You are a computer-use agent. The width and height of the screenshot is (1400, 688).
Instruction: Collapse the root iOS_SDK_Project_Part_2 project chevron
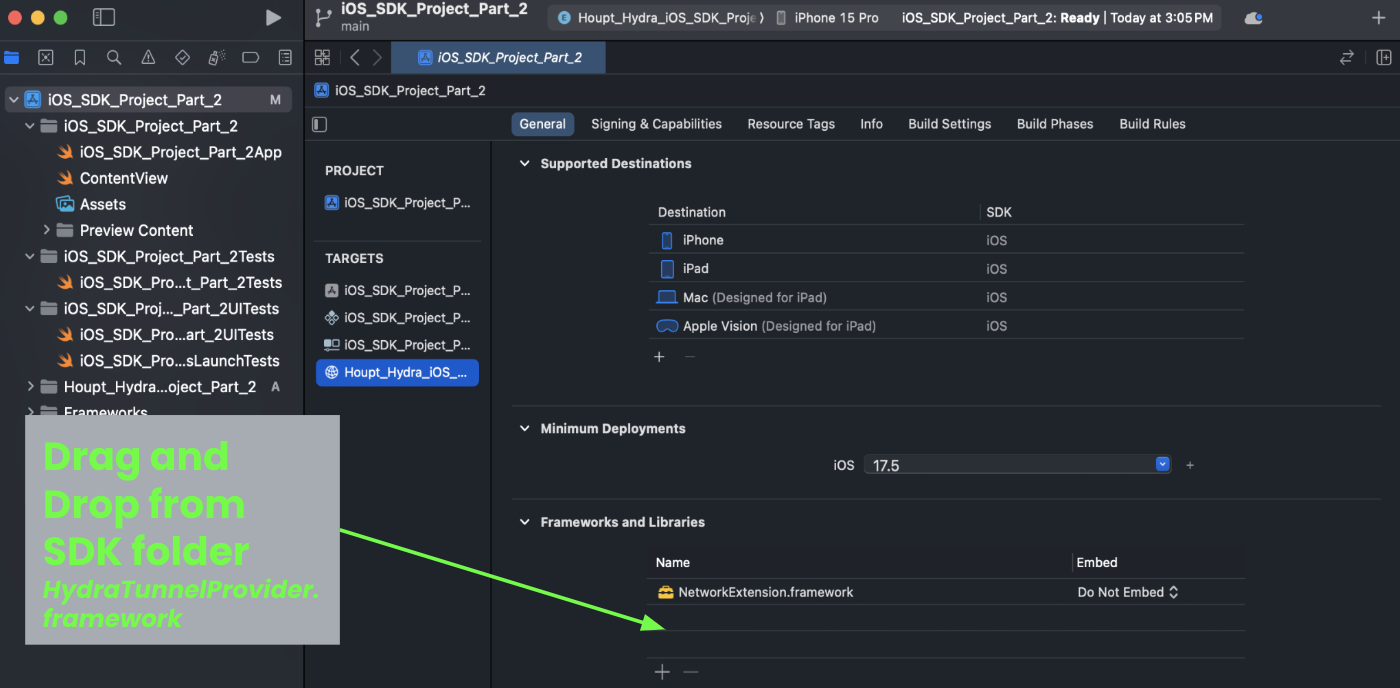point(13,100)
